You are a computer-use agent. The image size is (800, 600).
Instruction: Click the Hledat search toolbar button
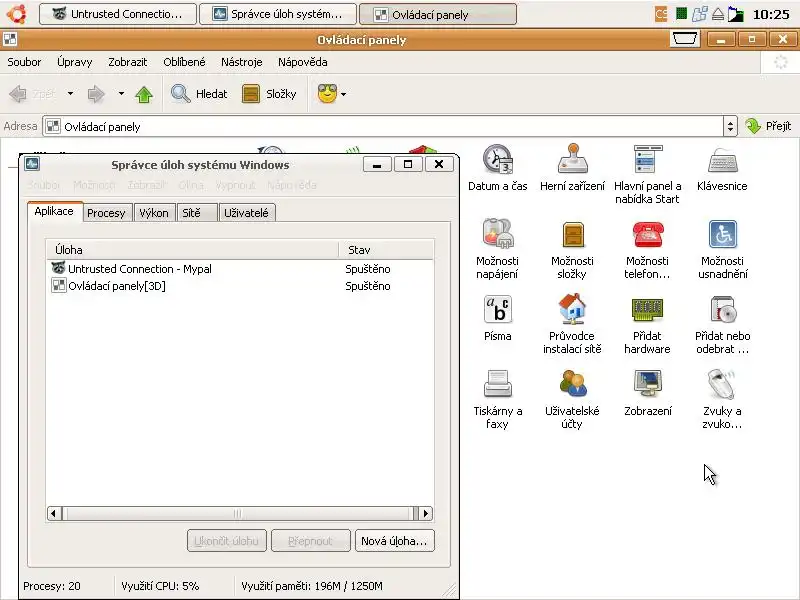[x=199, y=94]
